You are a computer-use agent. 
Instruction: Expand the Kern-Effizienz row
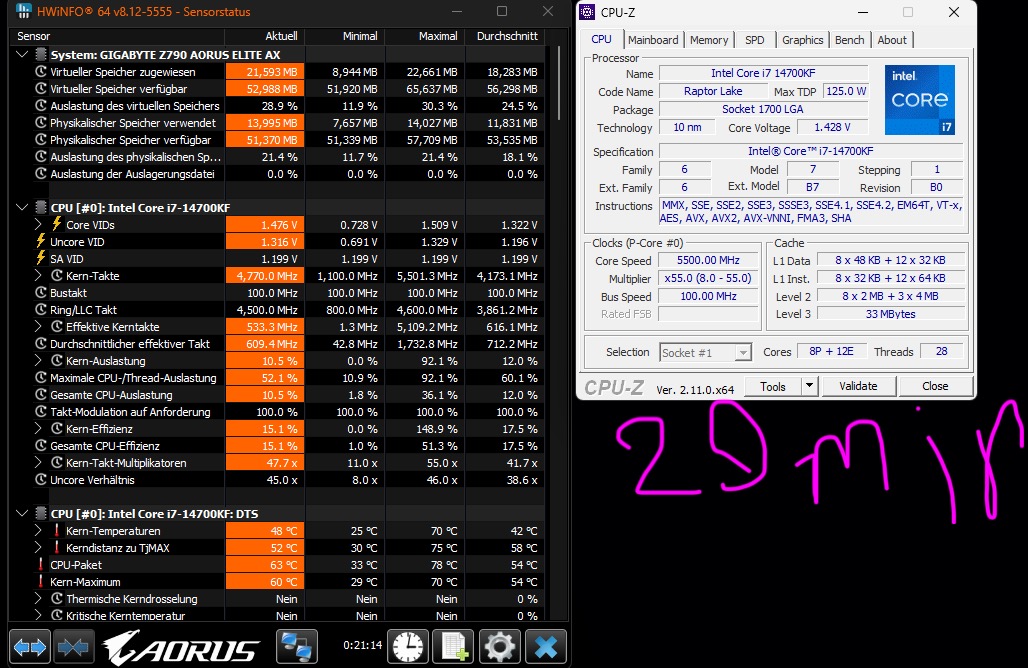[38, 429]
